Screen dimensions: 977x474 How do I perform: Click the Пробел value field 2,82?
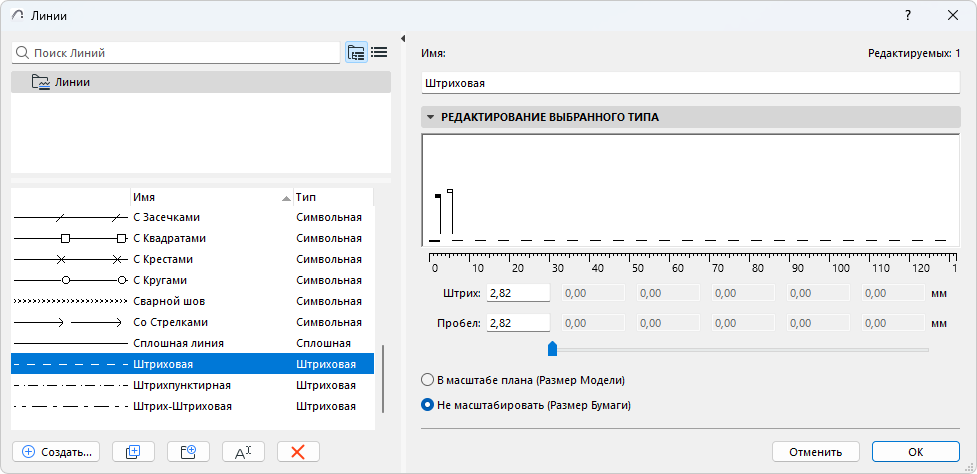tap(518, 323)
